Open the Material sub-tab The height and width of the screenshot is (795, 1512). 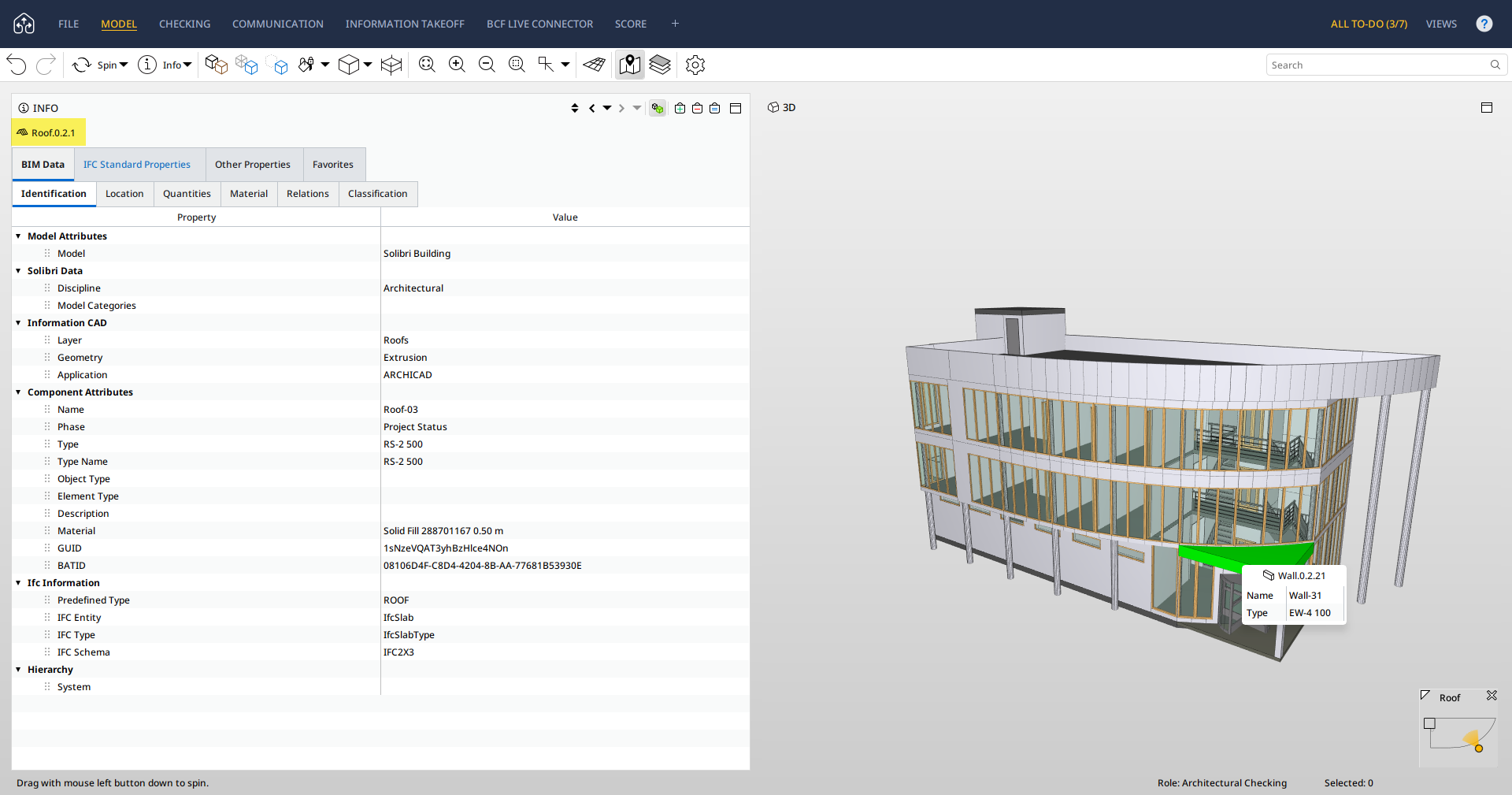[249, 194]
